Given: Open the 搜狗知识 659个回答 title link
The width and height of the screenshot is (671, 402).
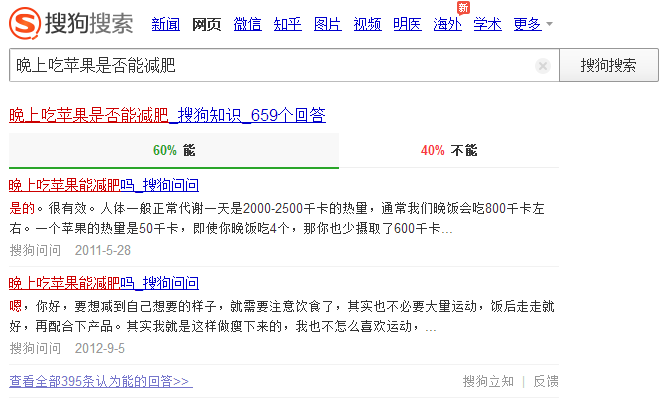Looking at the screenshot, I should (x=167, y=115).
